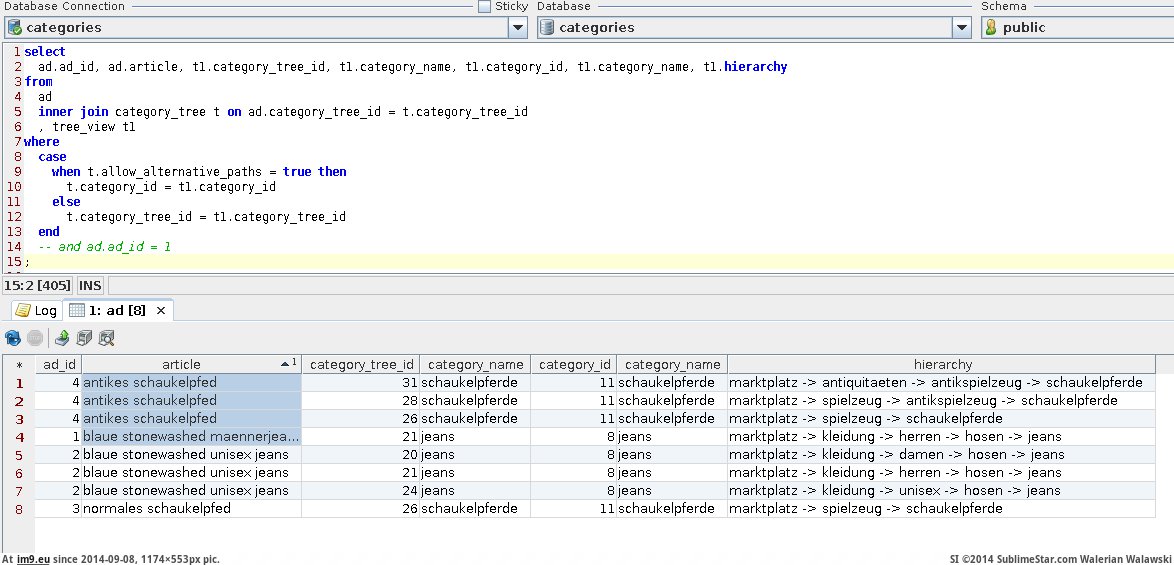Click the greyed-out stop query icon

pyautogui.click(x=35, y=338)
